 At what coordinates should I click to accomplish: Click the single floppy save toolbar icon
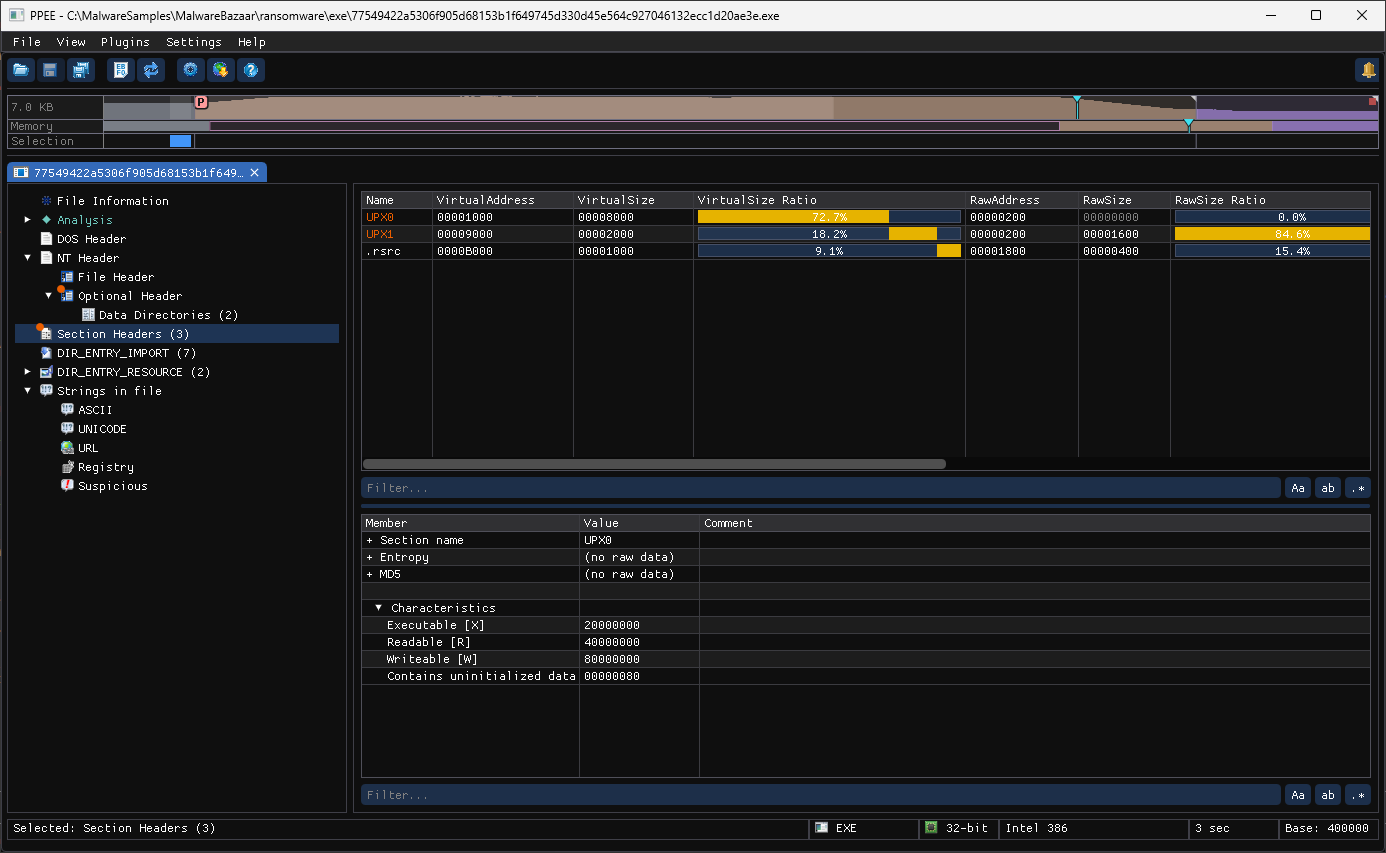pyautogui.click(x=50, y=70)
